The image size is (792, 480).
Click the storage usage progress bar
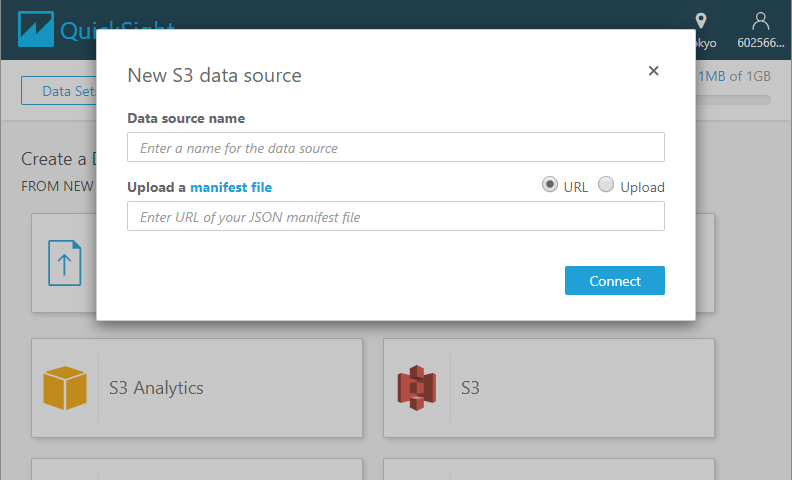click(734, 100)
